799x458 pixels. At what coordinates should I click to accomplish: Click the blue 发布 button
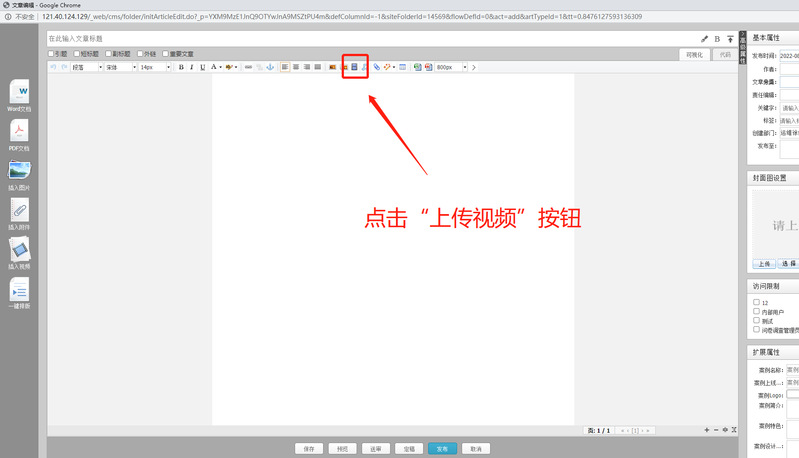pyautogui.click(x=442, y=449)
